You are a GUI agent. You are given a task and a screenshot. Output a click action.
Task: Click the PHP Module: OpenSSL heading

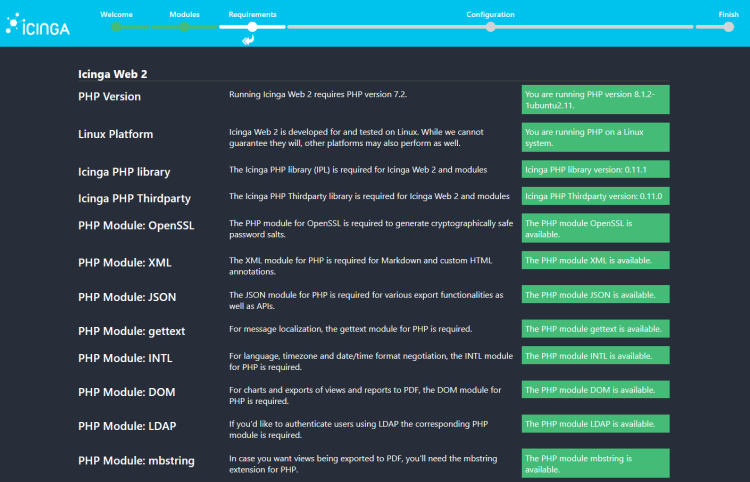pos(135,226)
